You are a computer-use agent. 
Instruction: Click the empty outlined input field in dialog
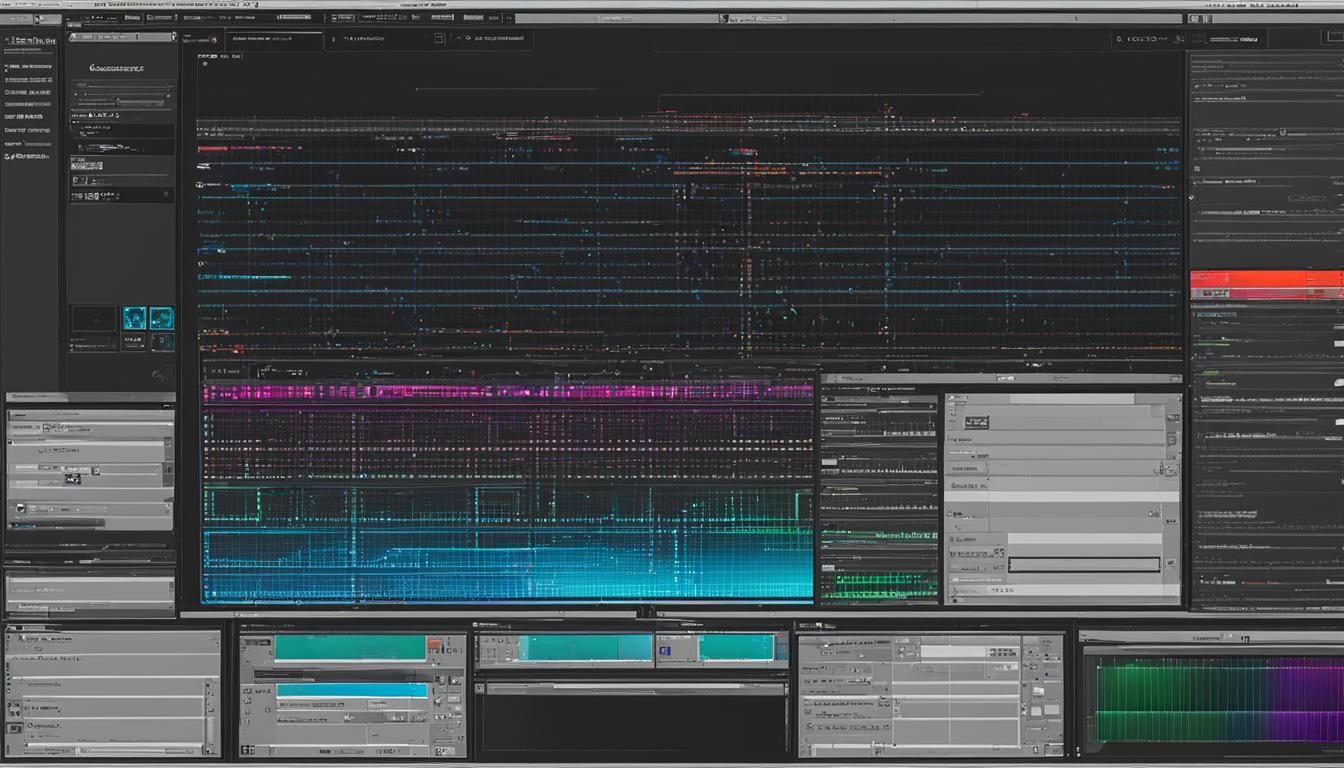click(x=1083, y=565)
